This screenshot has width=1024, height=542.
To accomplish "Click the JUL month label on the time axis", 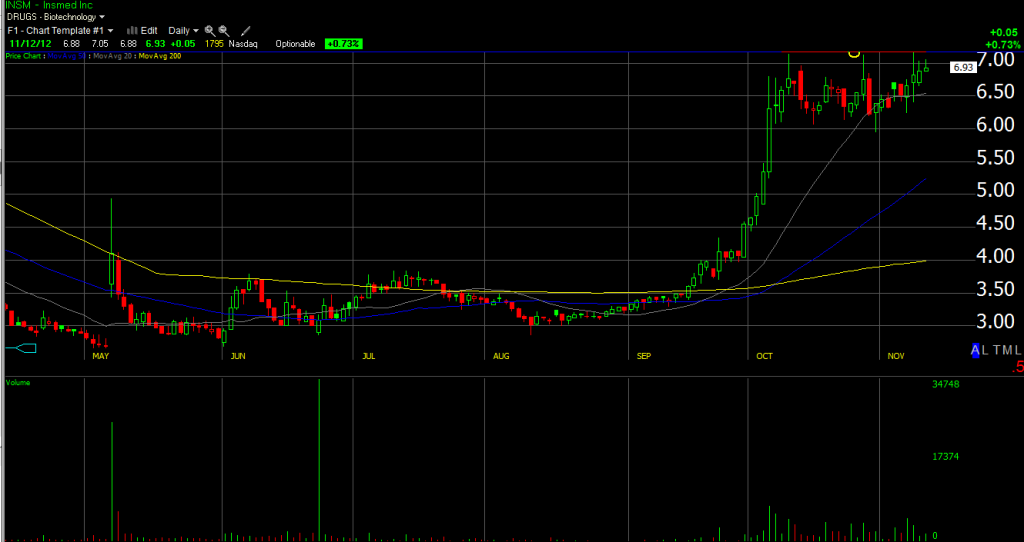I will point(369,357).
